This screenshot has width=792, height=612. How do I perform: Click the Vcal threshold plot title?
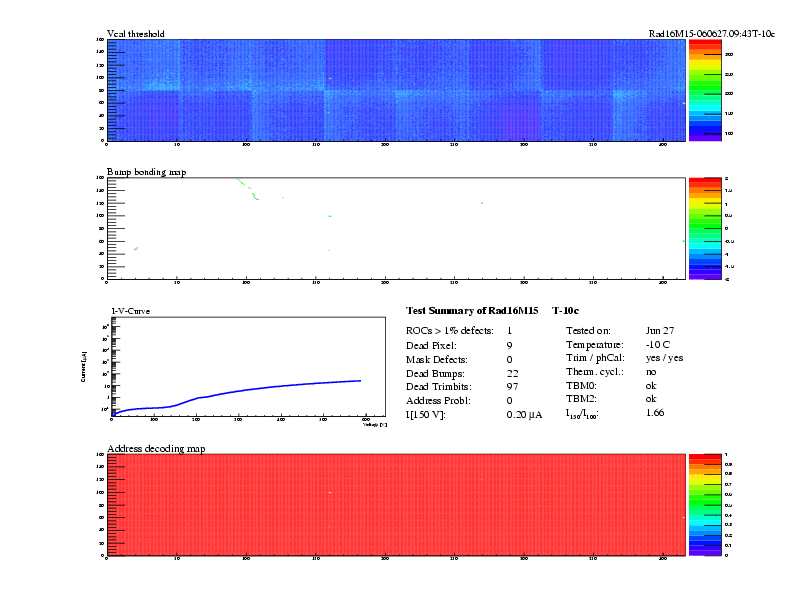pyautogui.click(x=136, y=34)
